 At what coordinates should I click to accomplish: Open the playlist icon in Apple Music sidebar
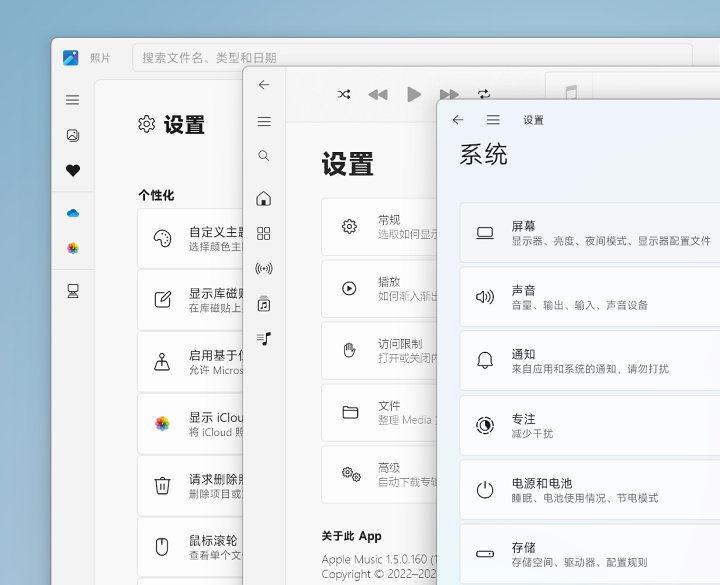coord(264,338)
